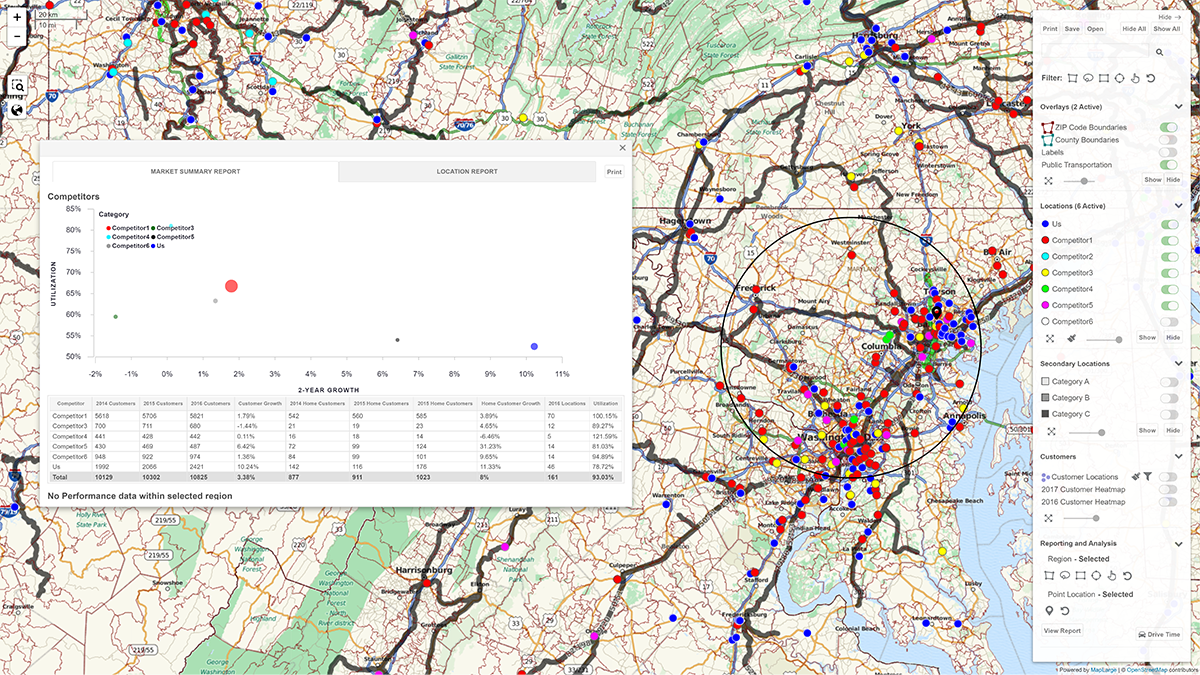Select the polygon filter tool
This screenshot has height=675, width=1200.
click(x=1072, y=78)
